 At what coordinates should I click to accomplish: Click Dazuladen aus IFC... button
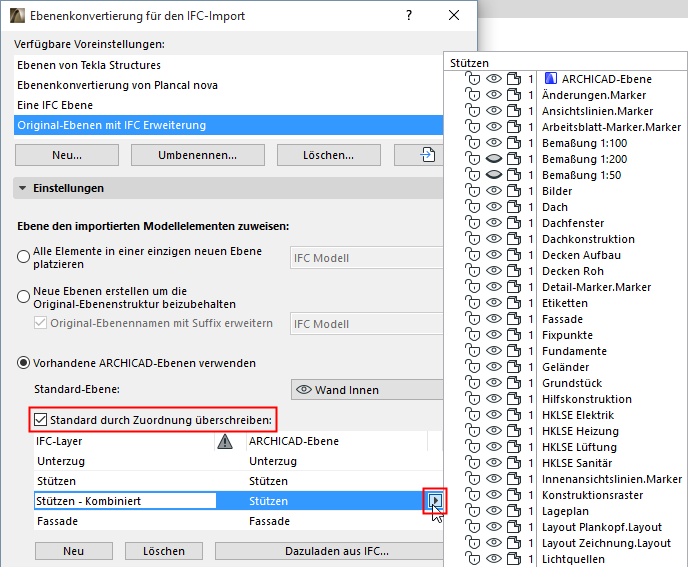tap(329, 551)
